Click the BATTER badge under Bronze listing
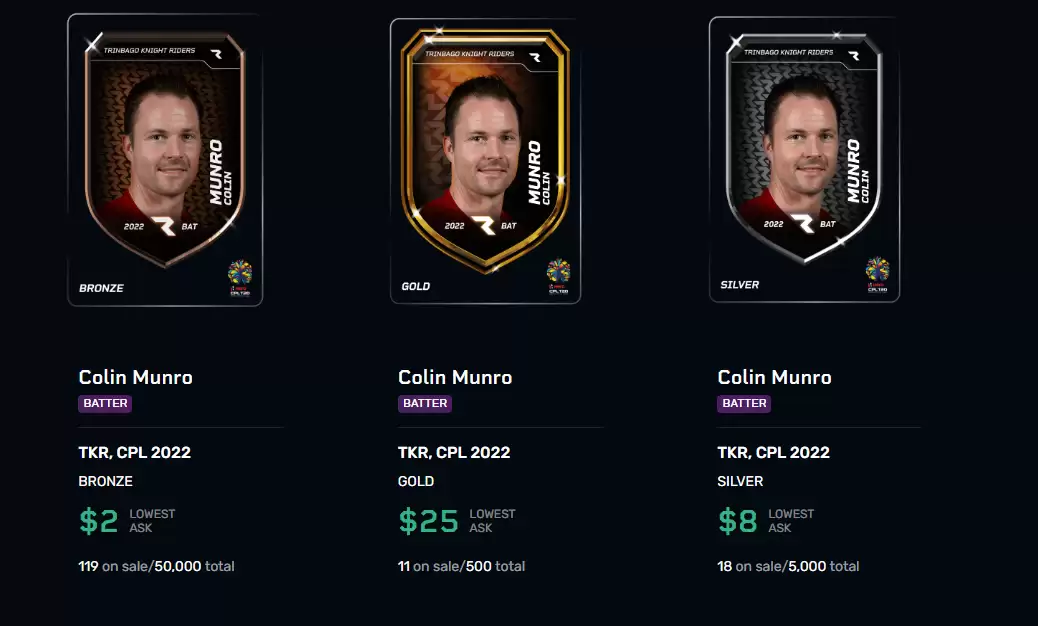1038x626 pixels. tap(105, 404)
